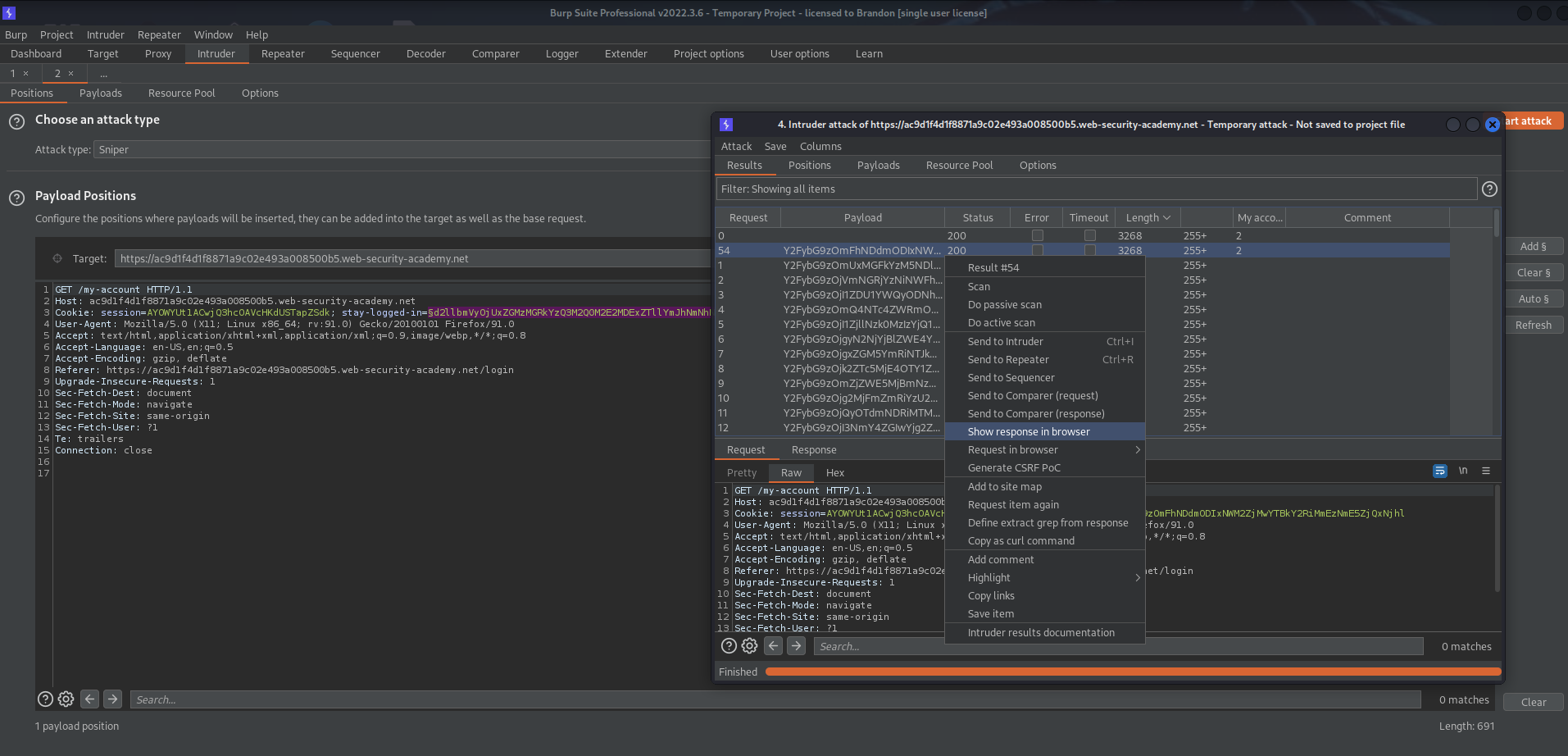Choose Send to Repeater from context menu
This screenshot has width=1568, height=756.
click(x=1044, y=359)
